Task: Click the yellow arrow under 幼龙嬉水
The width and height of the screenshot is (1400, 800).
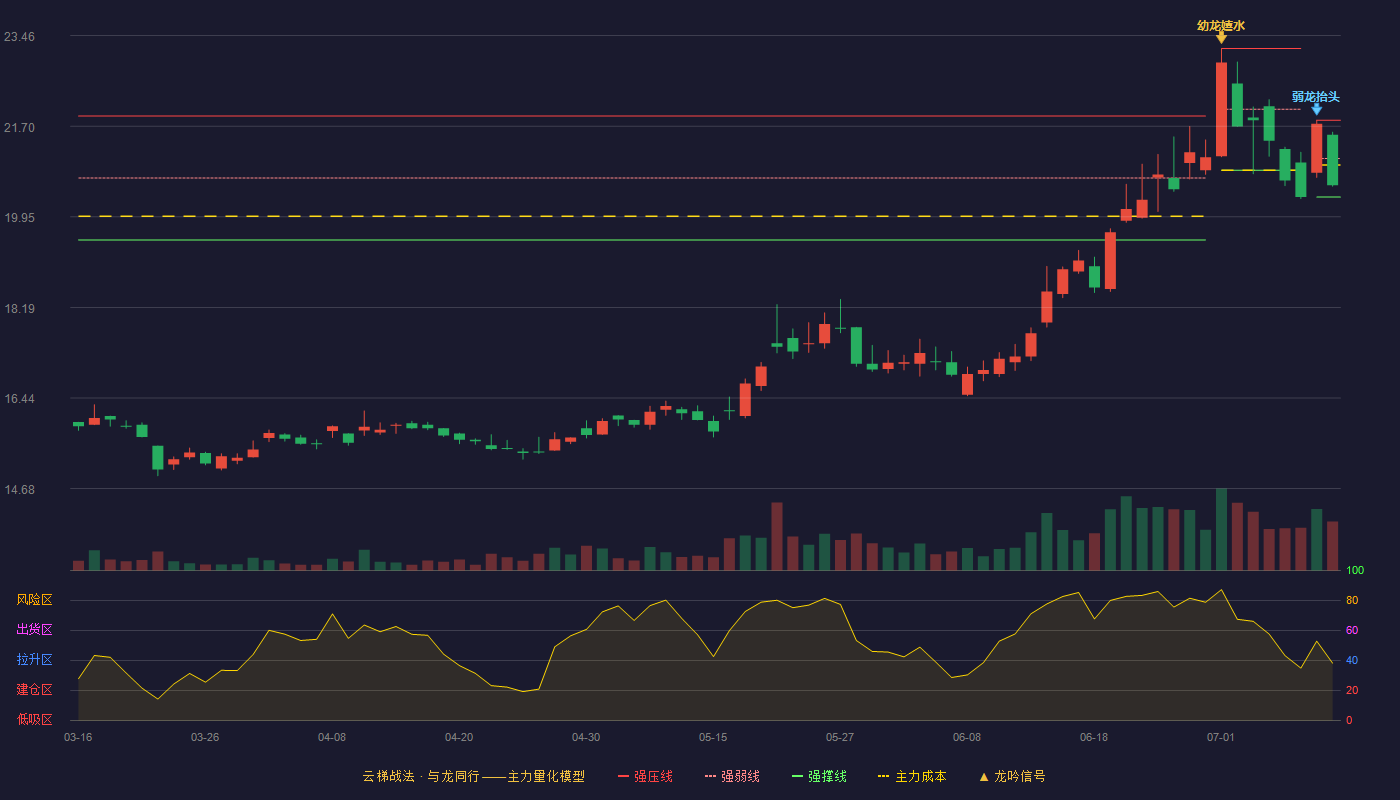Action: 1221,38
